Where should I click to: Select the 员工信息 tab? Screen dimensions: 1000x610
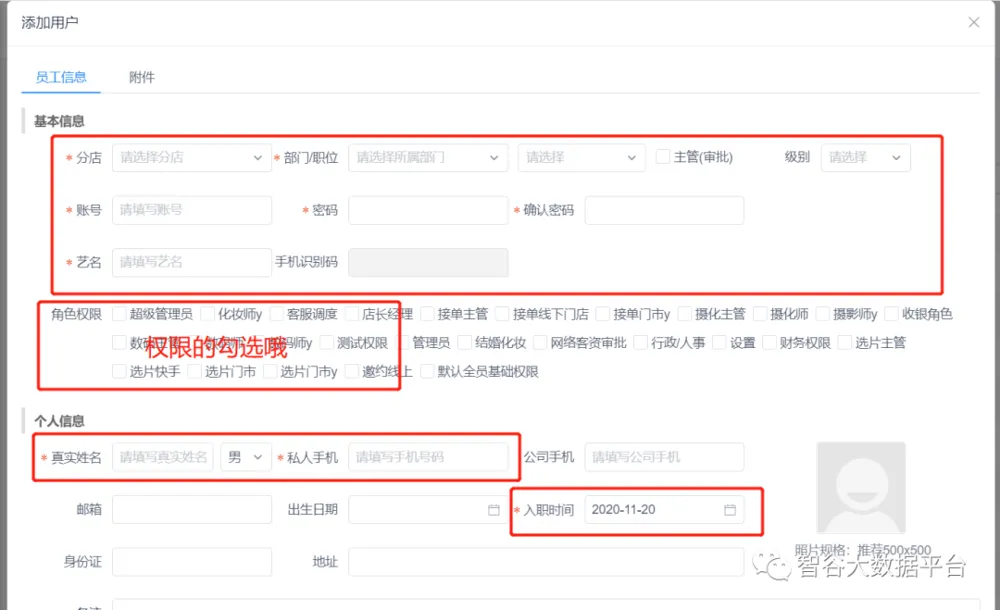click(61, 77)
